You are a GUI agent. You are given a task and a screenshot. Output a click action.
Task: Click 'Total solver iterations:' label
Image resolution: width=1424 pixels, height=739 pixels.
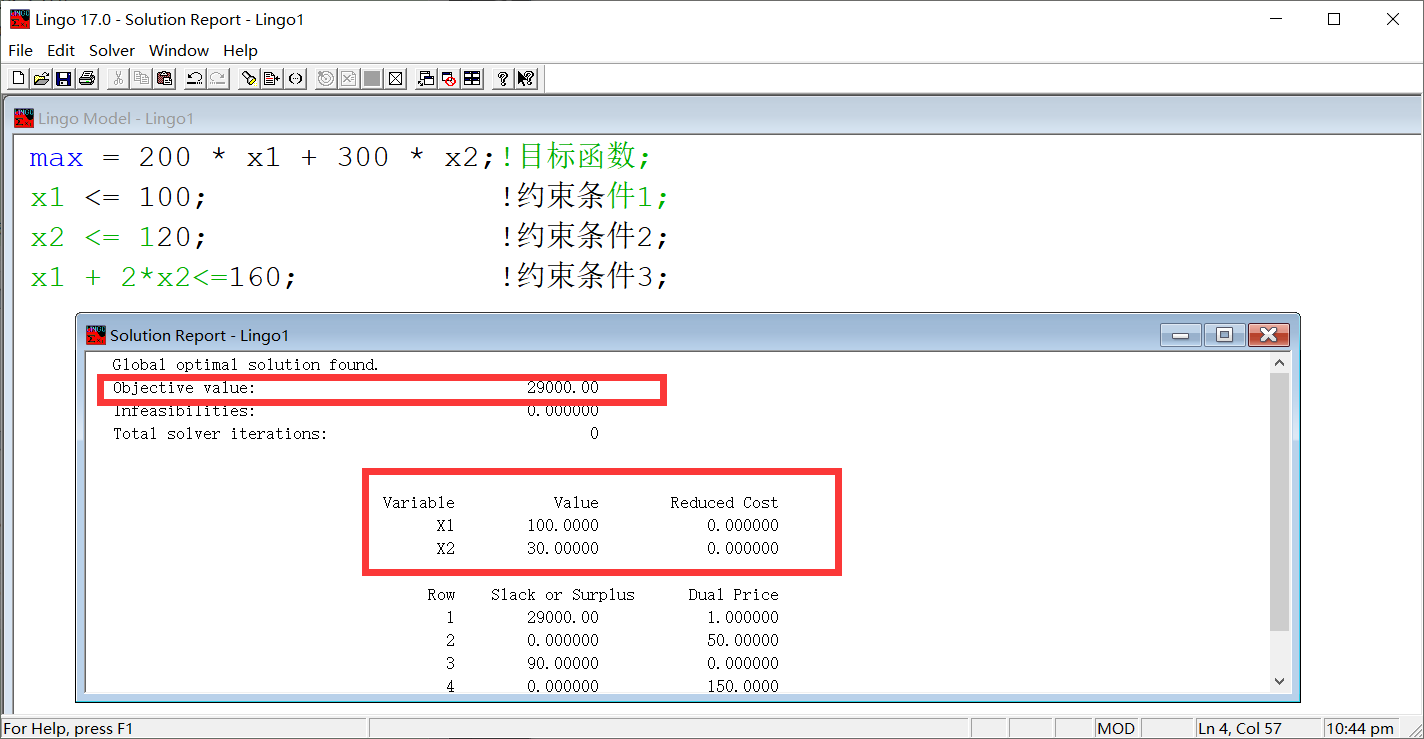click(220, 434)
